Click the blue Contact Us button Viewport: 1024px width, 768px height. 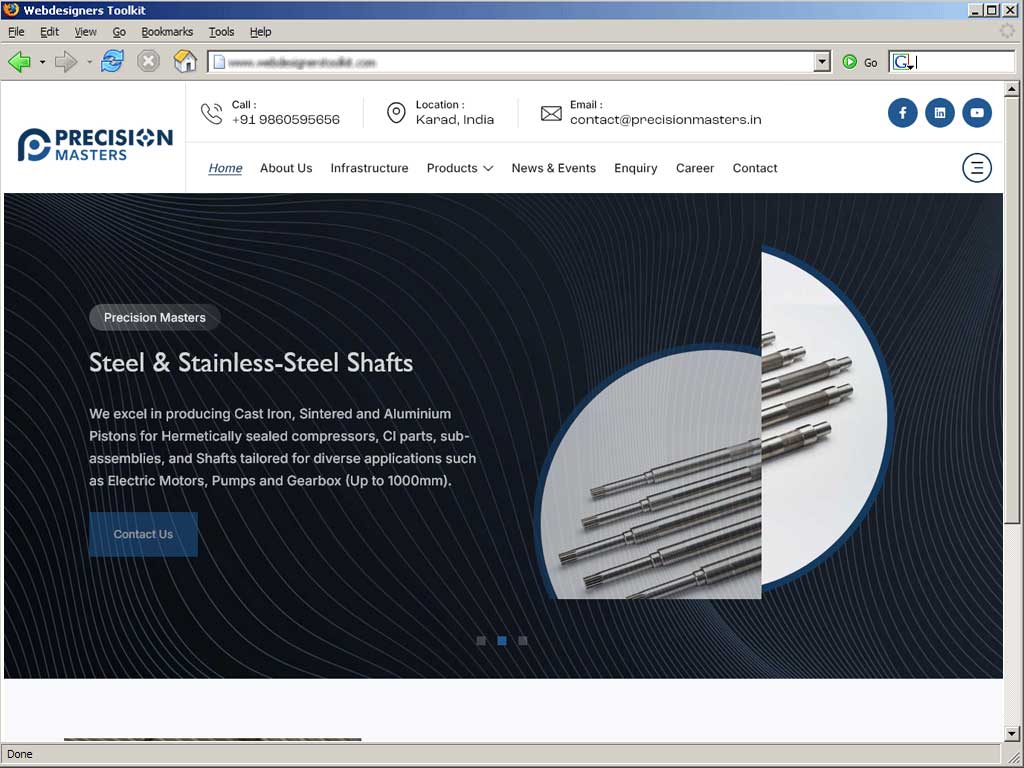(143, 534)
